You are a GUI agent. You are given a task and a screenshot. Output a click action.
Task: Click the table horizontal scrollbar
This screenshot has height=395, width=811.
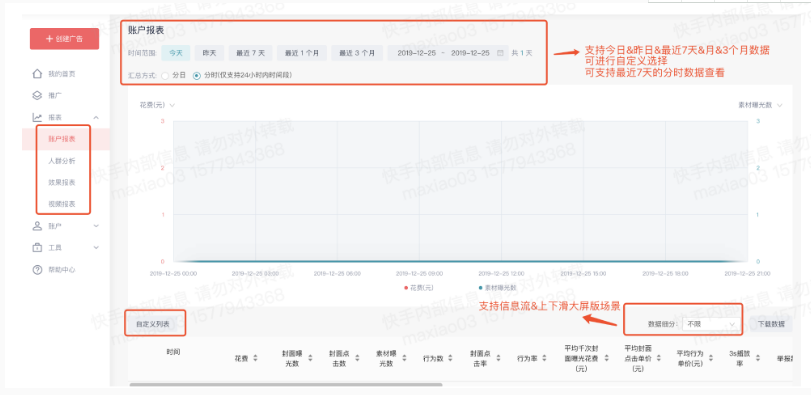(x=286, y=385)
